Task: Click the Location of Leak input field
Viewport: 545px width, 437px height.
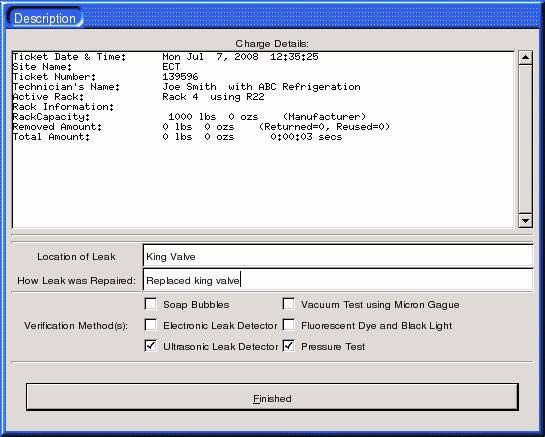Action: point(338,256)
